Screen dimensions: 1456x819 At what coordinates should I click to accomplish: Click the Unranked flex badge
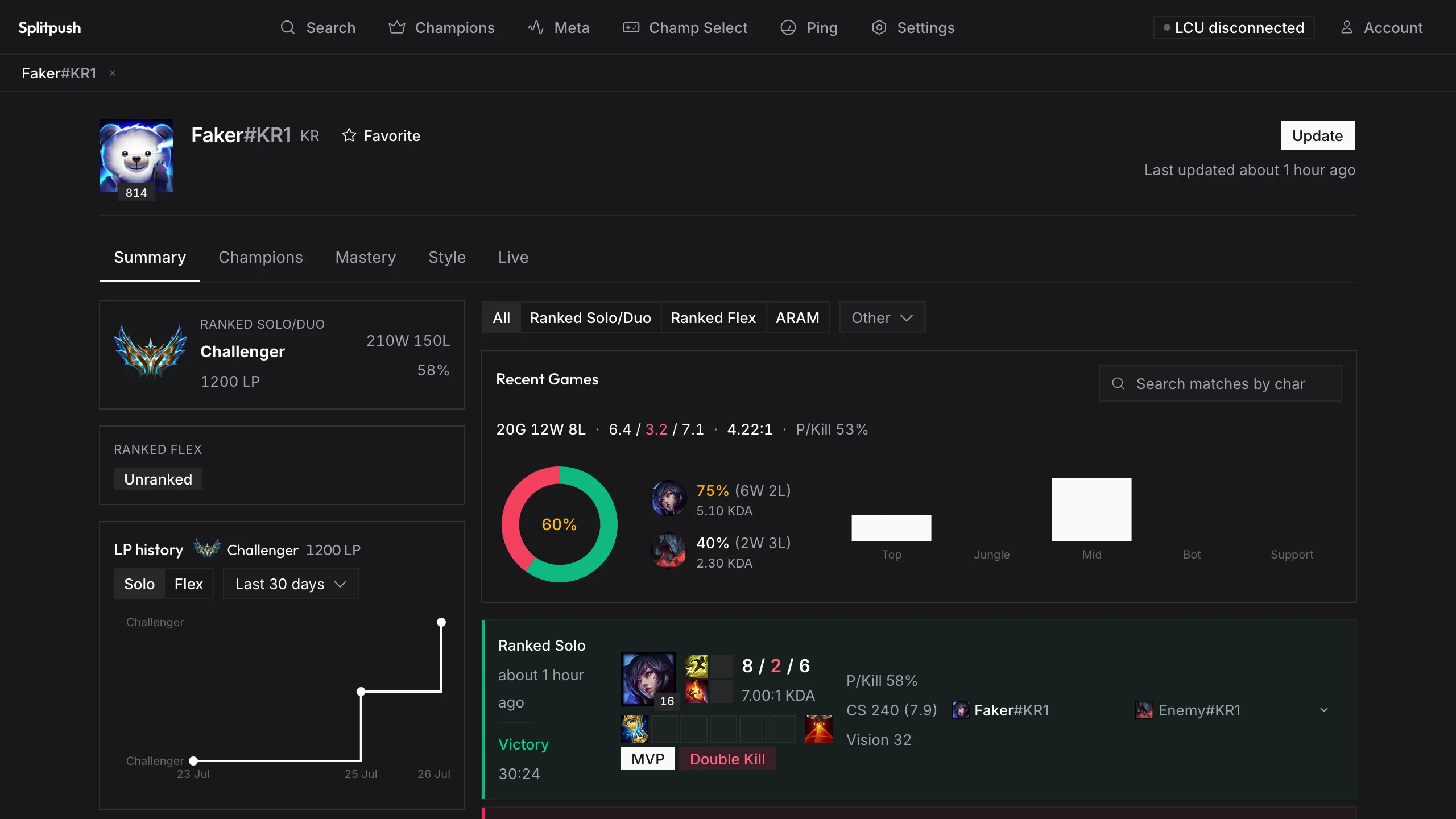click(158, 479)
